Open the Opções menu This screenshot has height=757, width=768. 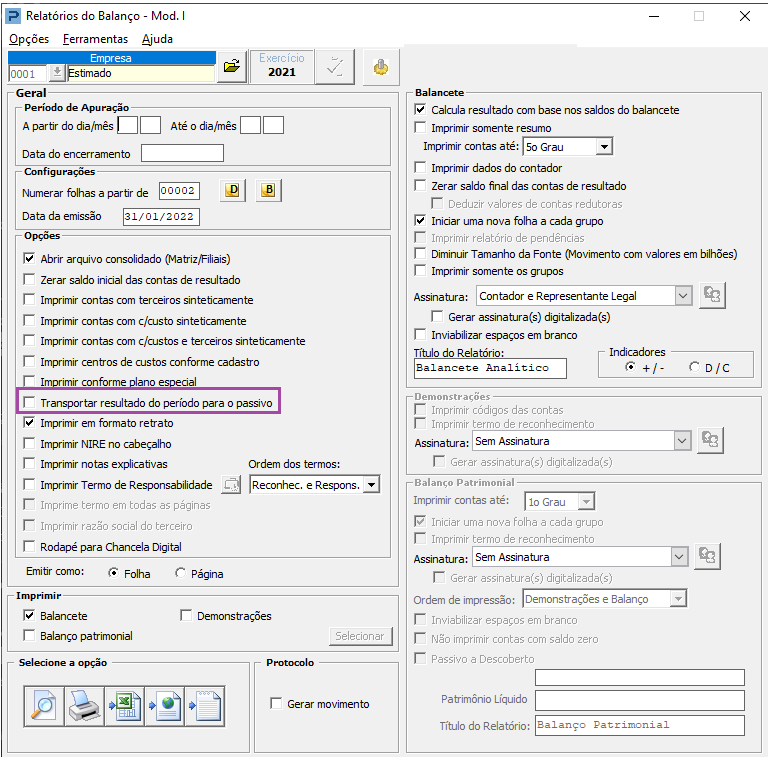click(x=29, y=39)
